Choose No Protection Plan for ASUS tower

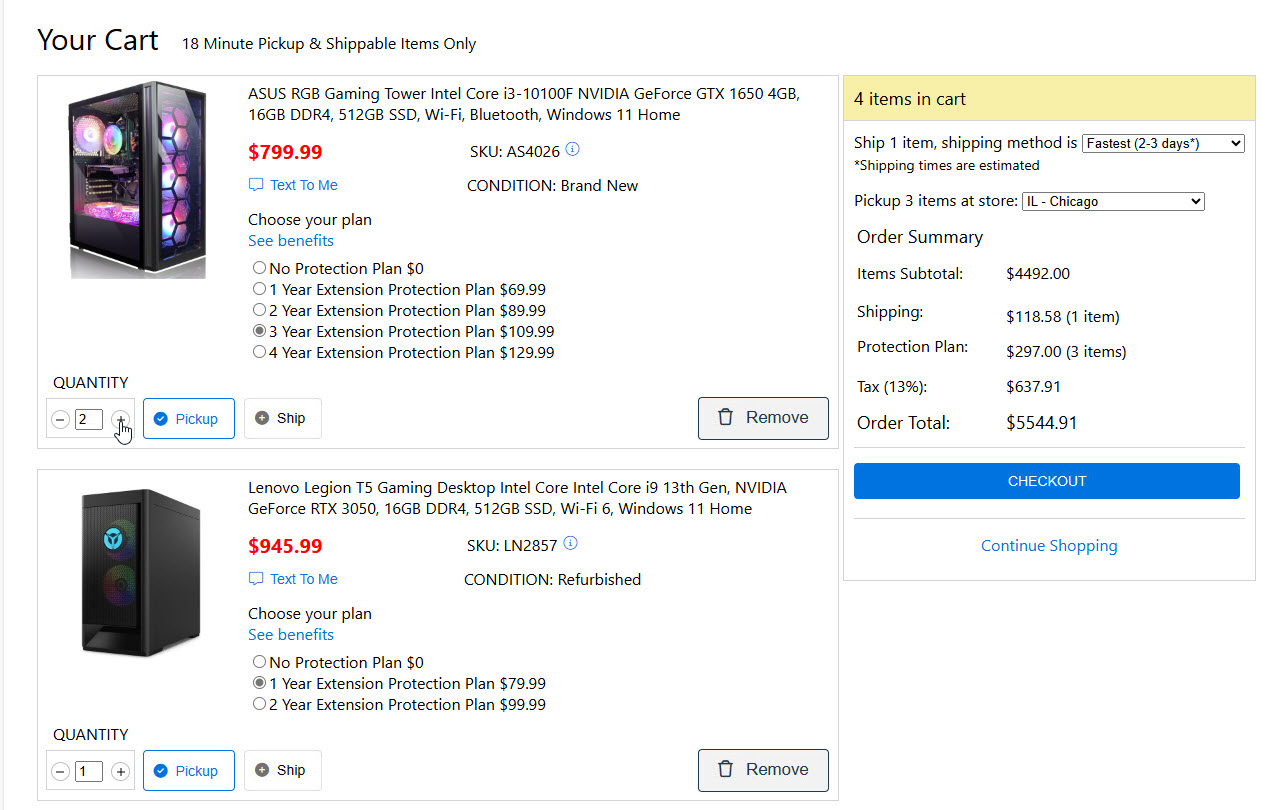[x=260, y=268]
